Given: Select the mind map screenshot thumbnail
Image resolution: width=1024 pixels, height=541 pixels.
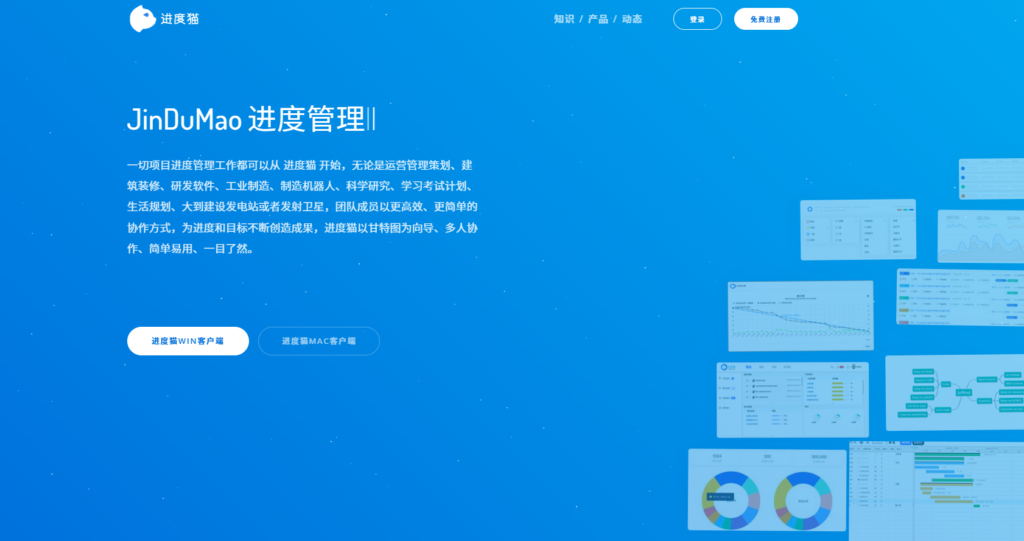Looking at the screenshot, I should coord(955,393).
